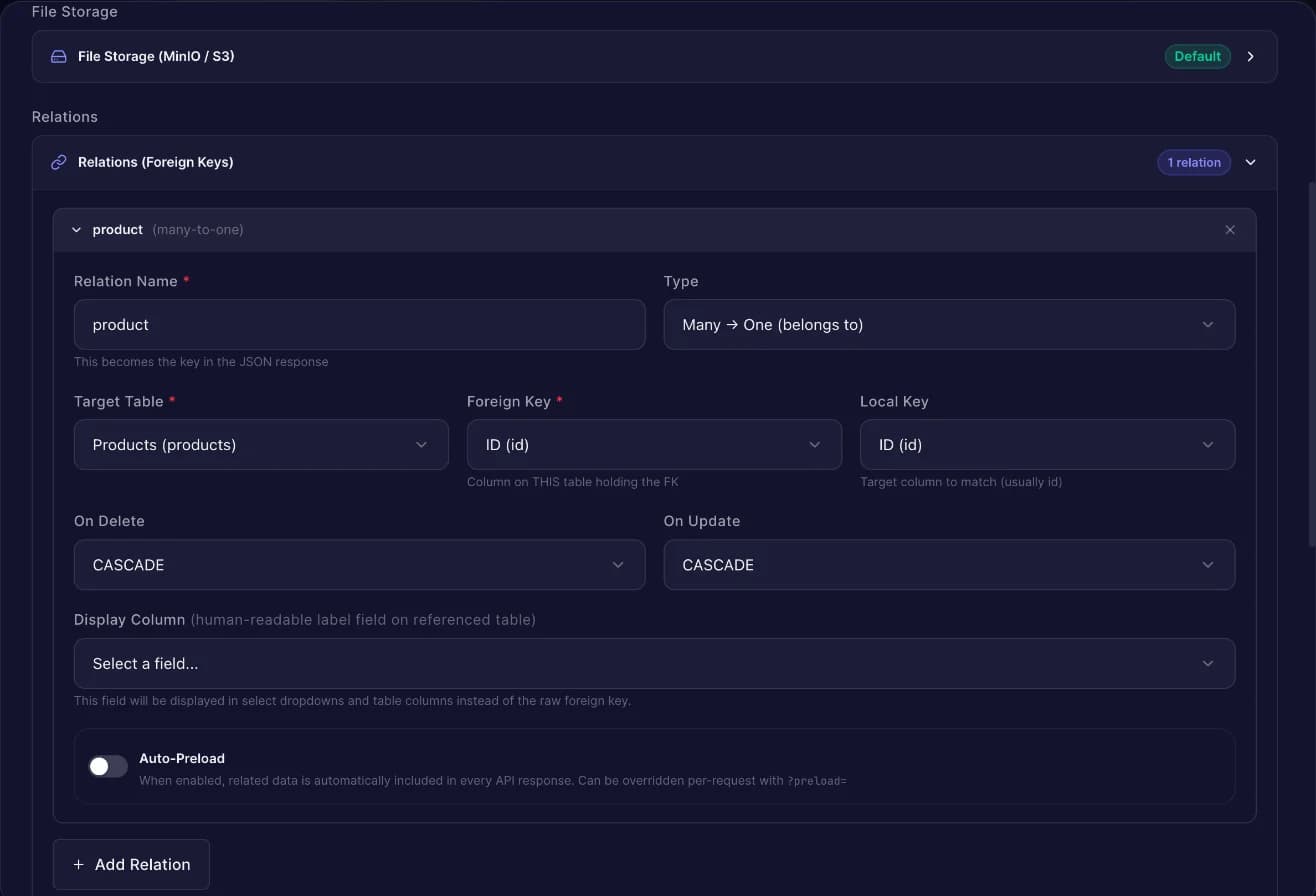Collapse the Relations (Foreign Keys) section chevron
Image resolution: width=1316 pixels, height=896 pixels.
[x=1250, y=162]
